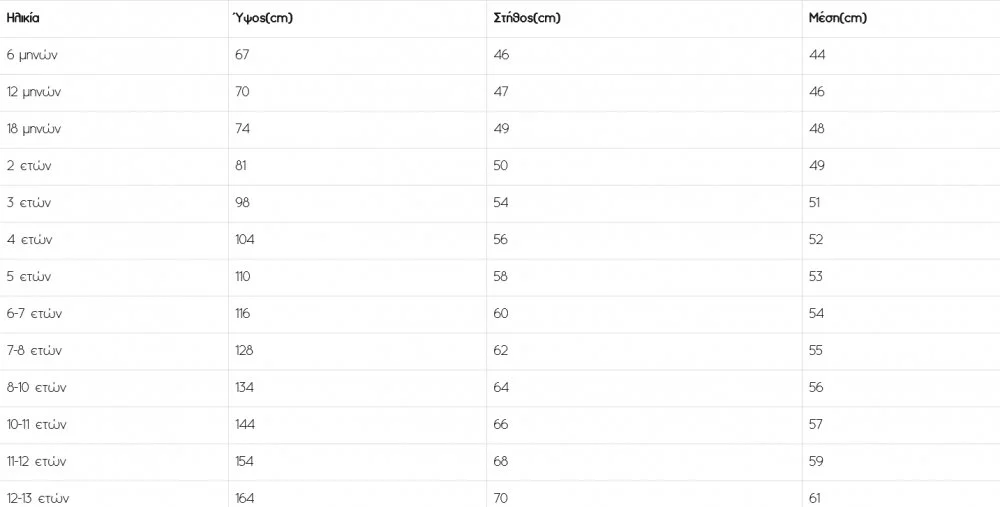
Task: Select chest value 70 in last row
Action: (501, 498)
